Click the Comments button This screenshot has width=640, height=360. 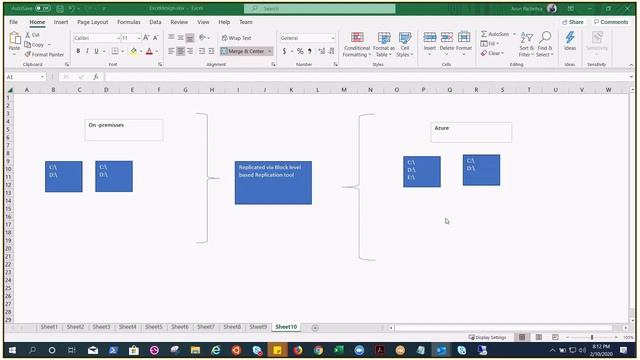coord(611,22)
